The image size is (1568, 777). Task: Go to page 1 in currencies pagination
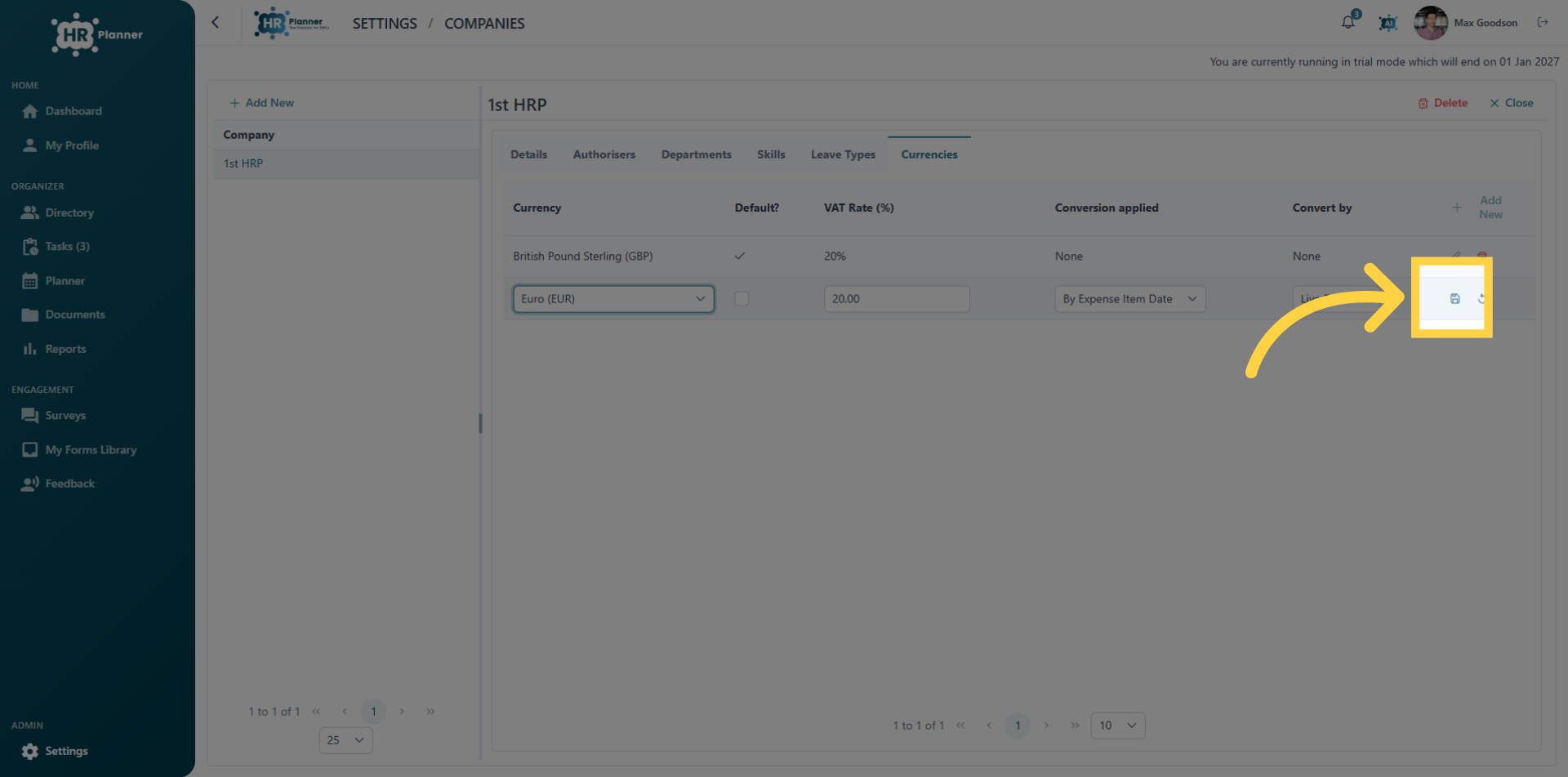click(1018, 726)
